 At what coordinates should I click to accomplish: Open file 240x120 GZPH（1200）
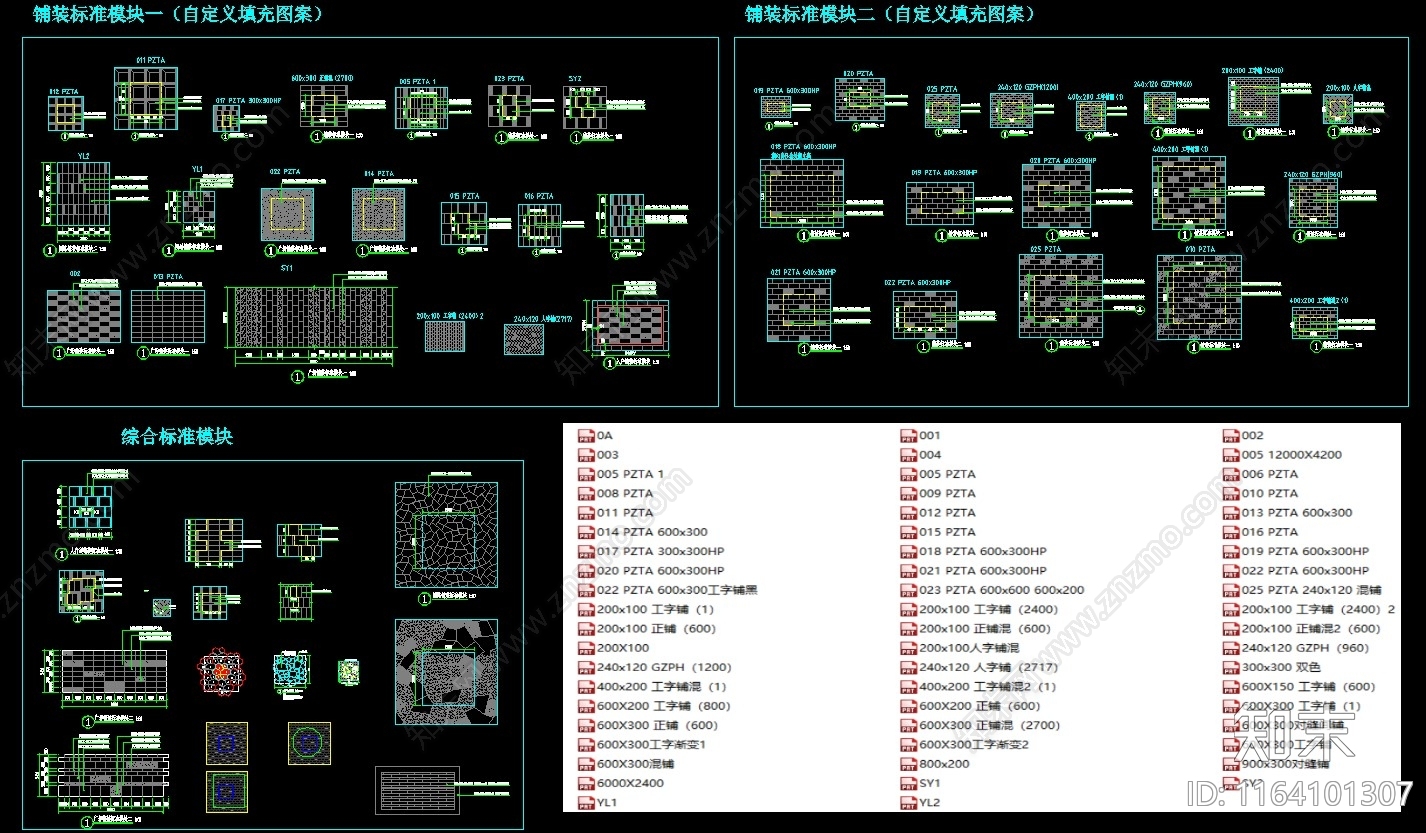pos(655,667)
